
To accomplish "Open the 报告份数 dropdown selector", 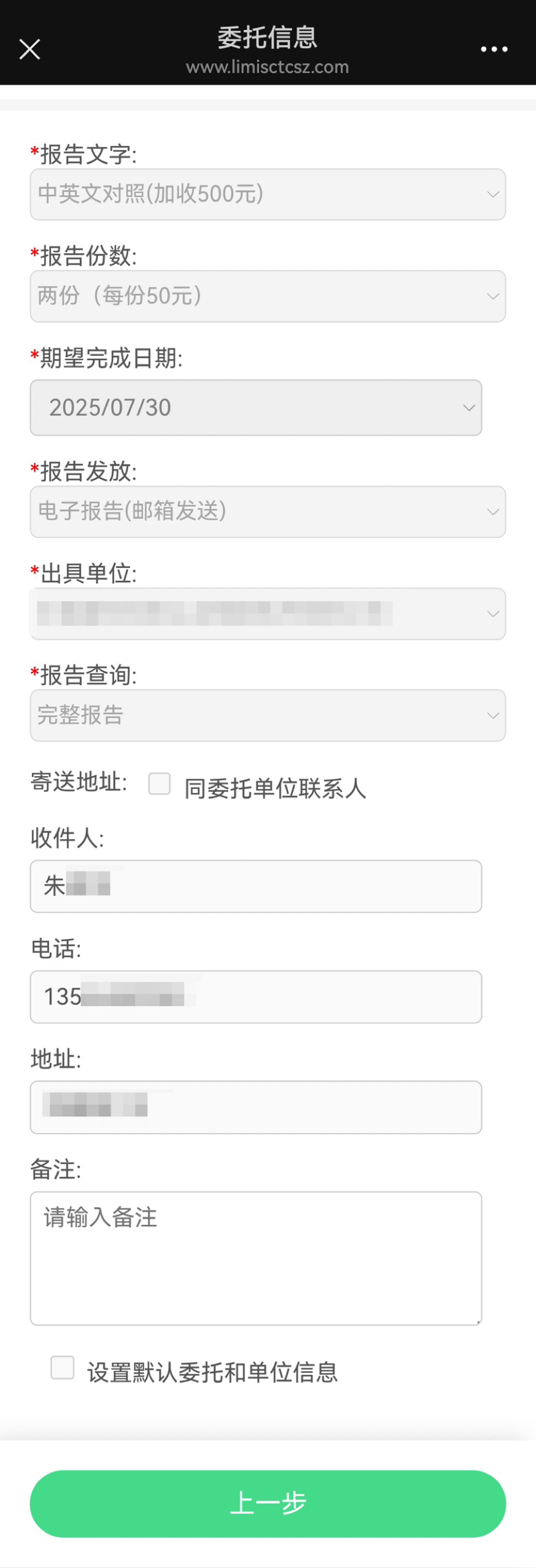I will 267,296.
